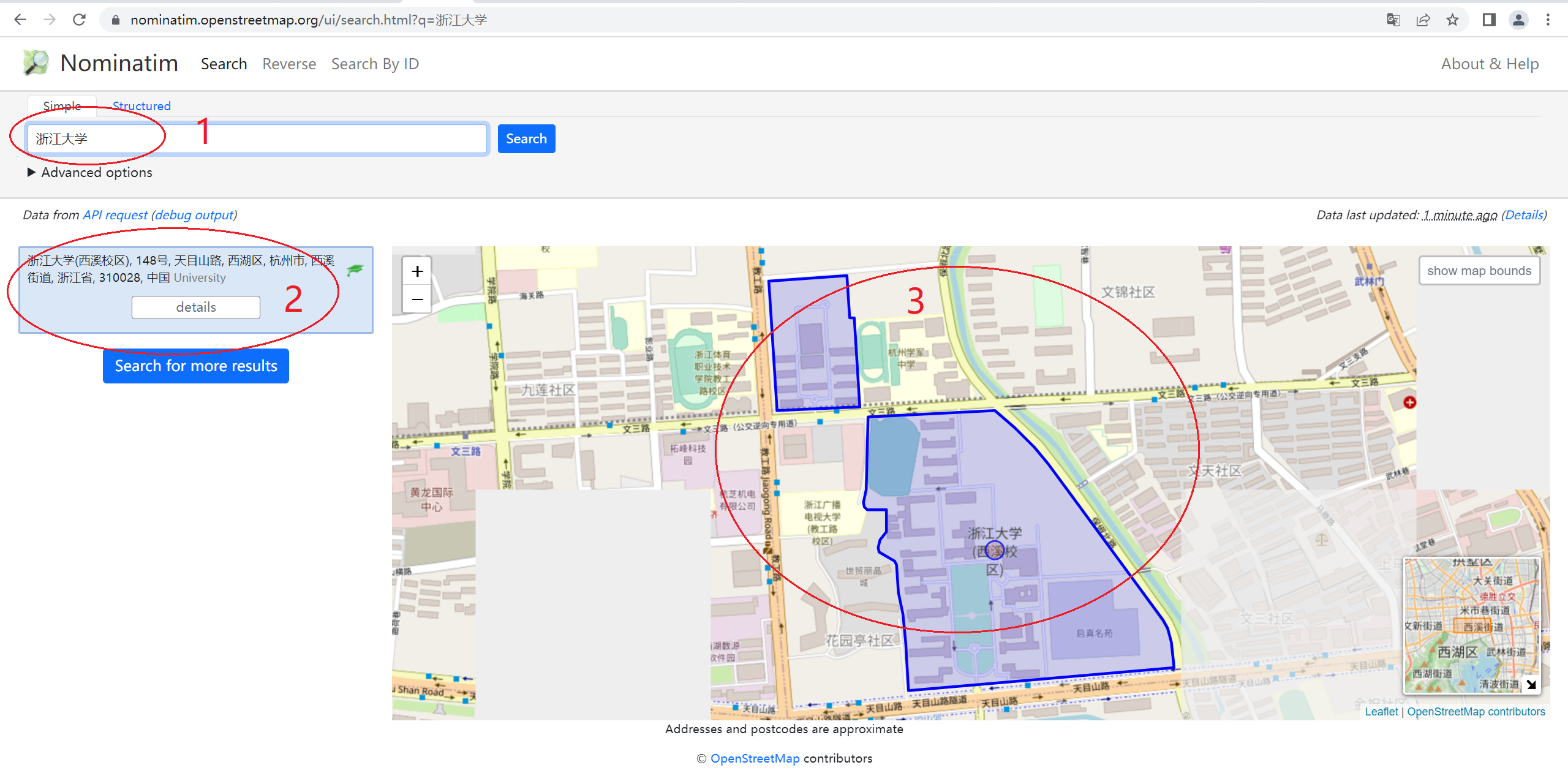Open the API request link
Image resolution: width=1568 pixels, height=773 pixels.
[x=115, y=215]
